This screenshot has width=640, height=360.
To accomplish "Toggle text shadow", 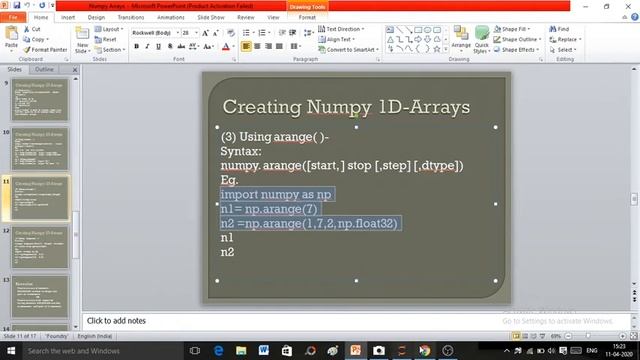I will point(170,47).
